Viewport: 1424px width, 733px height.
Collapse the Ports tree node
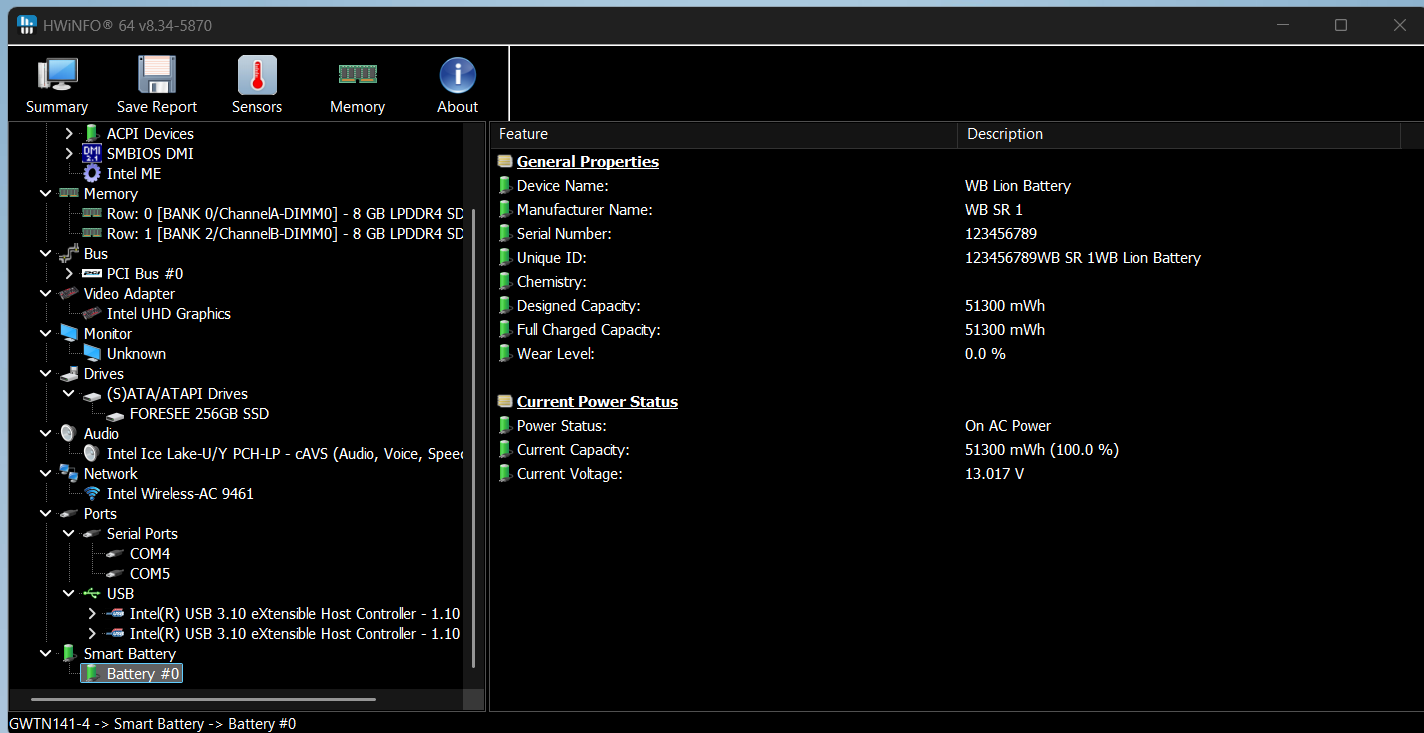[x=46, y=513]
